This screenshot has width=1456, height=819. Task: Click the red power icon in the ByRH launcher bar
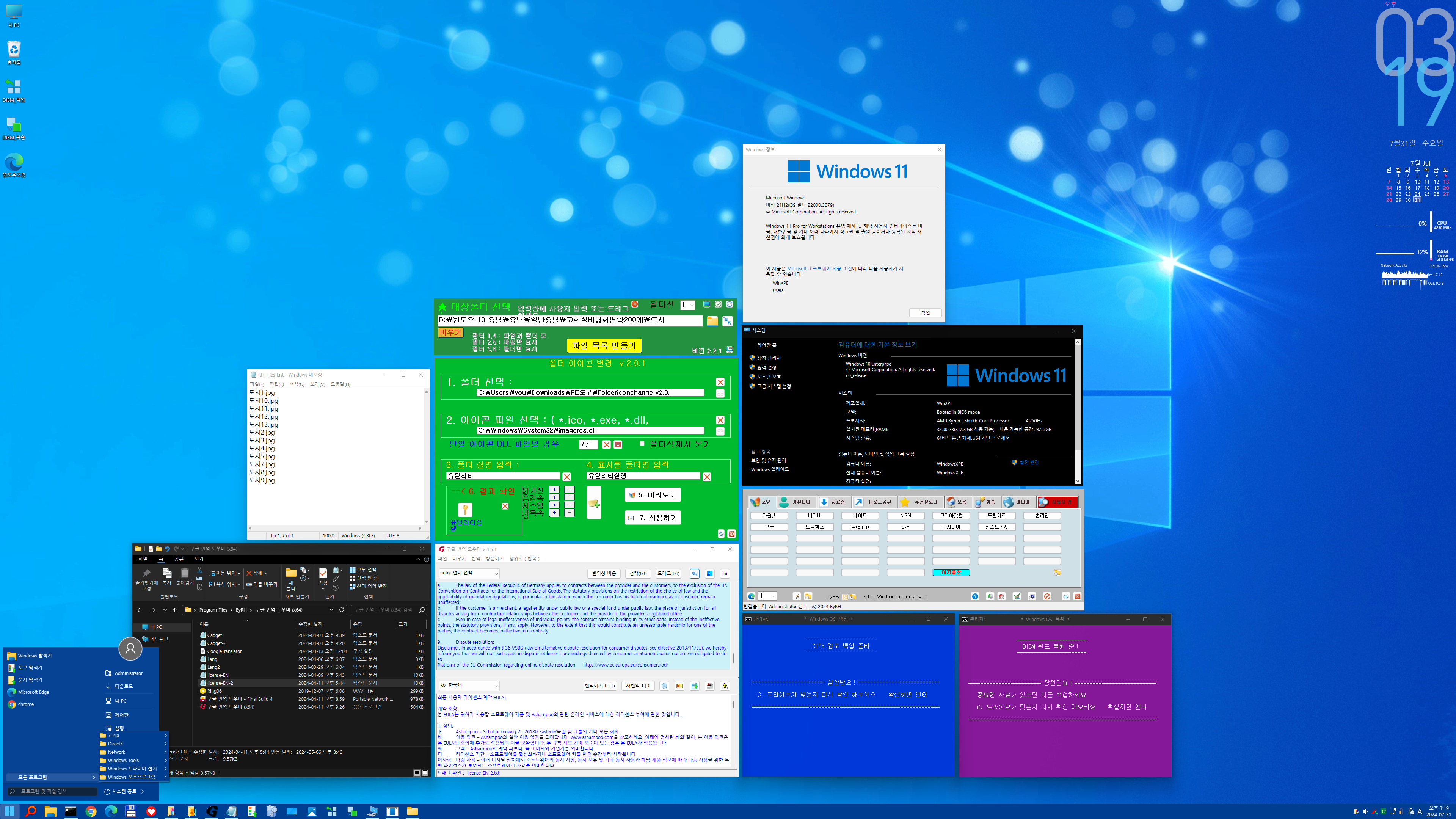[1077, 596]
